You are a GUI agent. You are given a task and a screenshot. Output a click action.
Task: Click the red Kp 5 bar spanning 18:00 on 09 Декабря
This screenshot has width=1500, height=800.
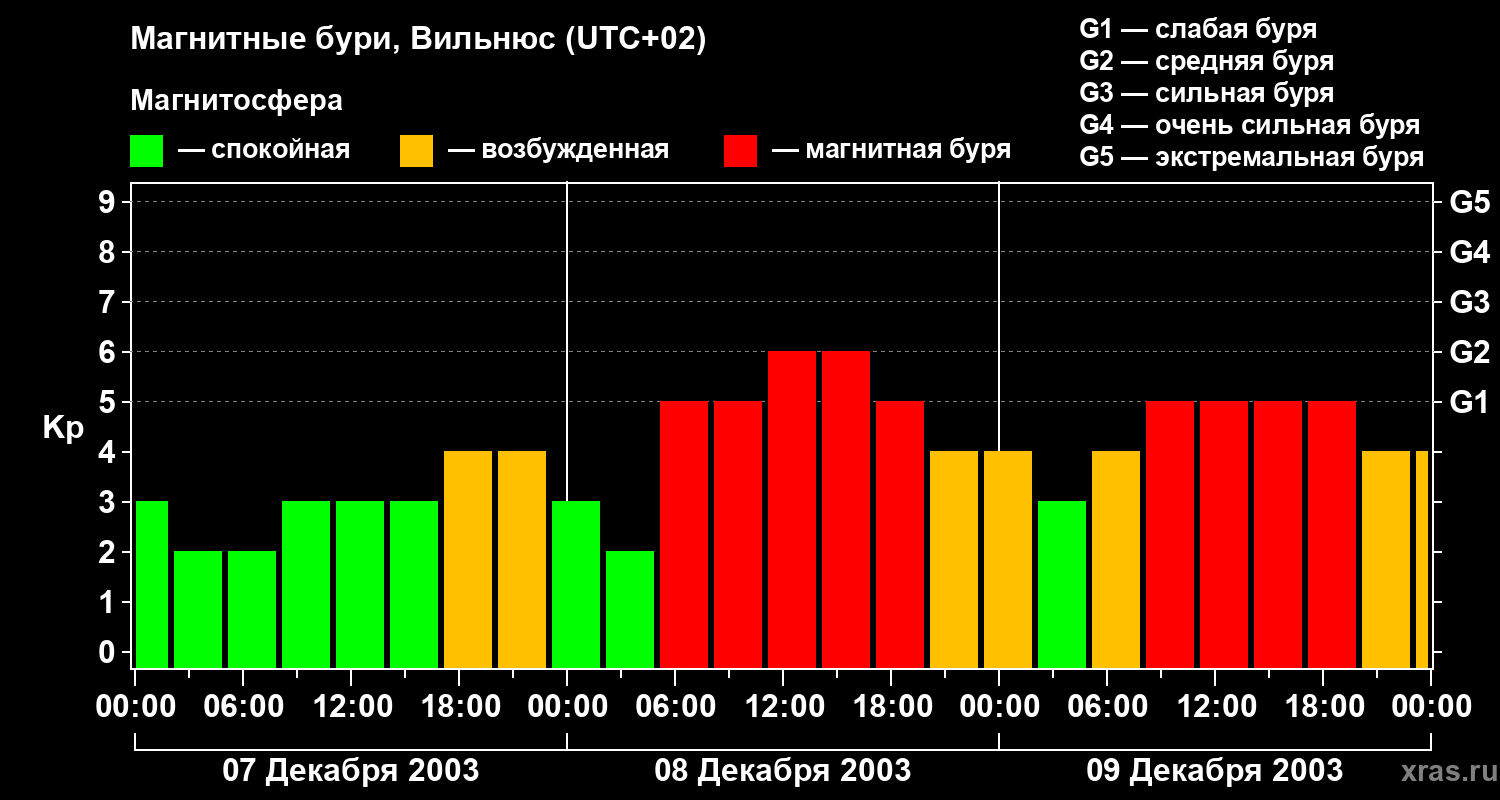[1332, 534]
